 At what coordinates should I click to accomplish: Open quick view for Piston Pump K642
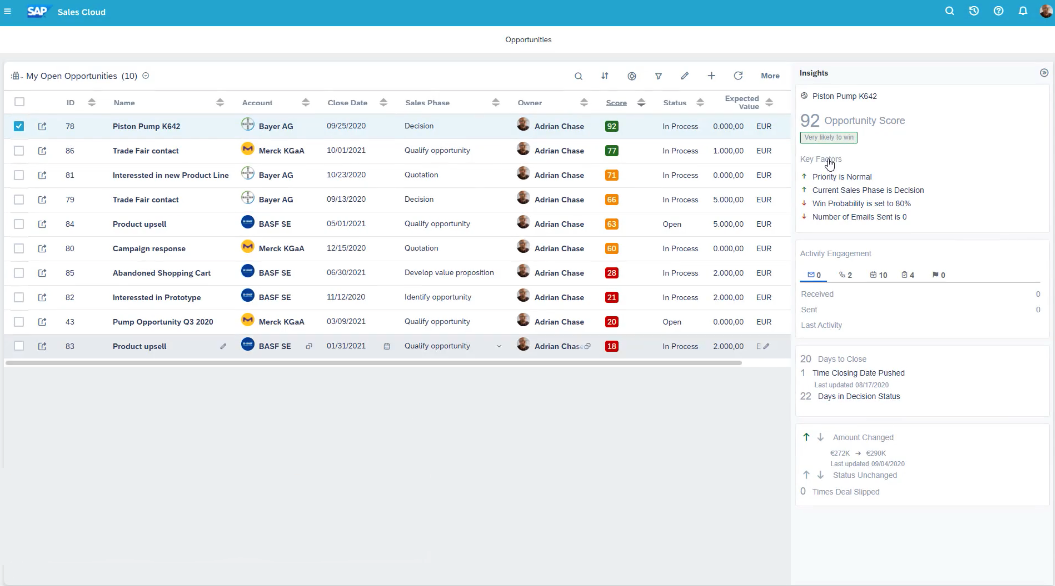(42, 126)
